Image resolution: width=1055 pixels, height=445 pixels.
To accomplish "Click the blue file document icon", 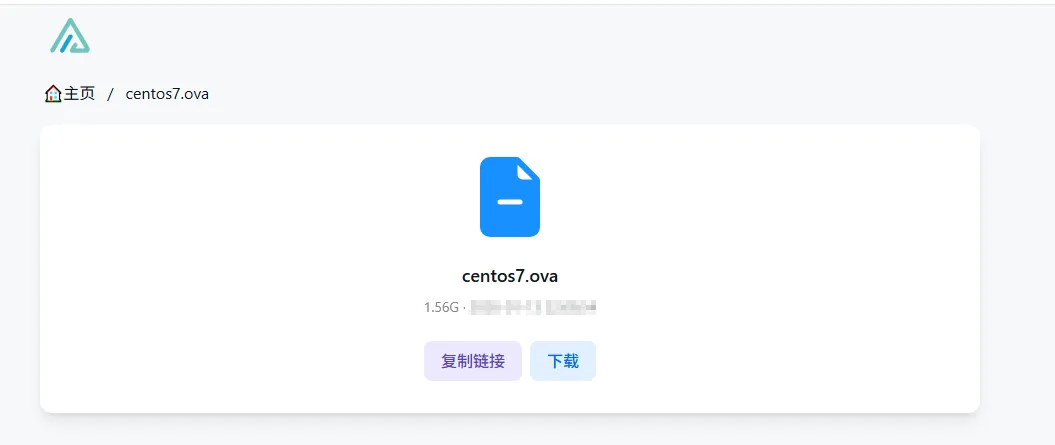I will pos(510,197).
